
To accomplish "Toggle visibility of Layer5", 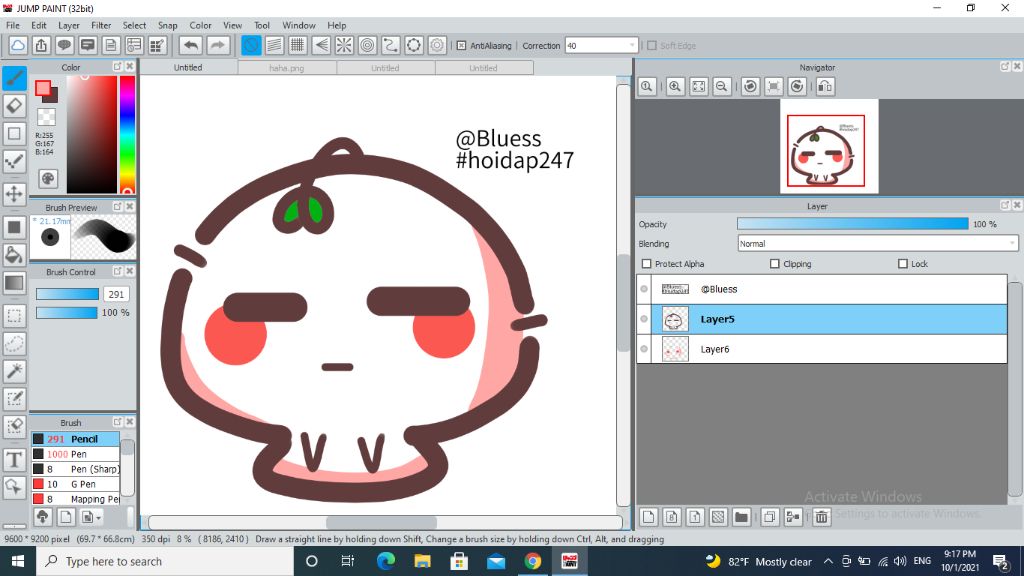I will (x=644, y=319).
